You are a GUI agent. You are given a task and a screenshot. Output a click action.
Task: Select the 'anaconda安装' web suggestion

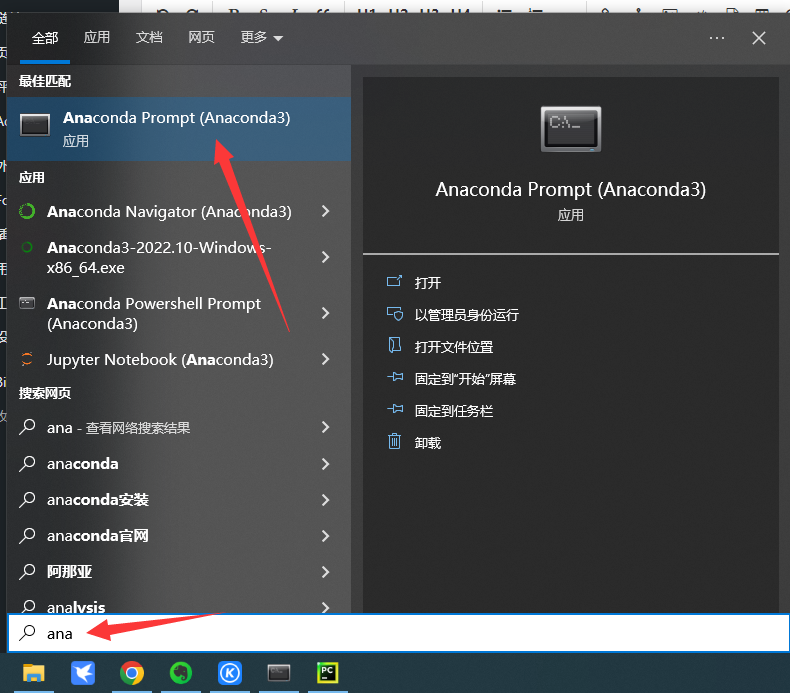coord(98,500)
